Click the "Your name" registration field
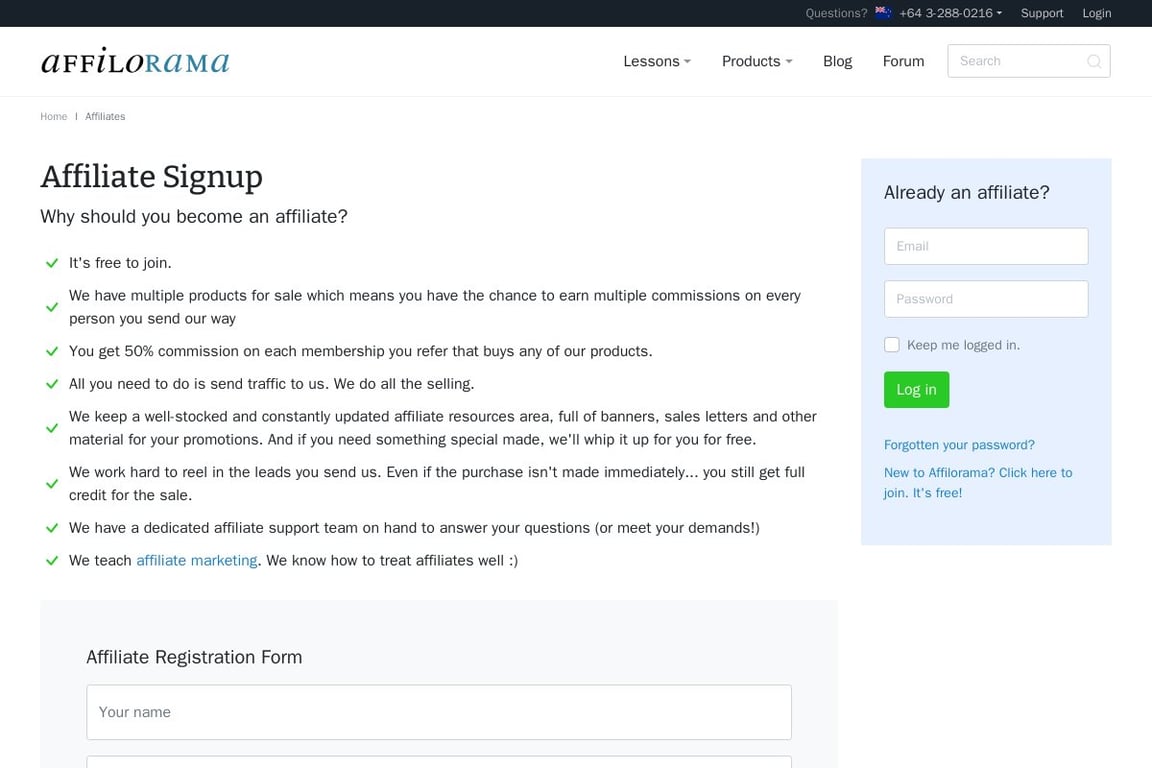Viewport: 1152px width, 768px height. tap(439, 712)
